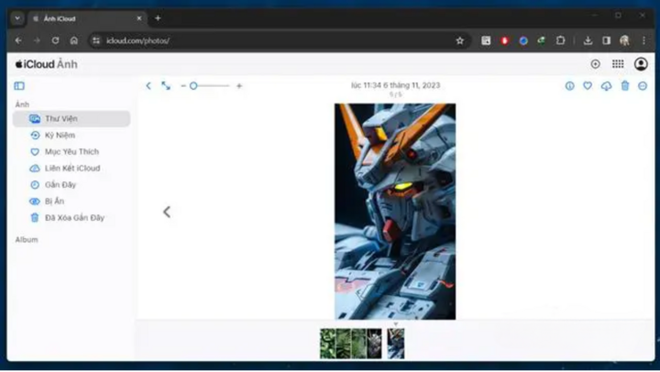Open the tab search dropdown arrow
660x372 pixels.
pos(17,19)
